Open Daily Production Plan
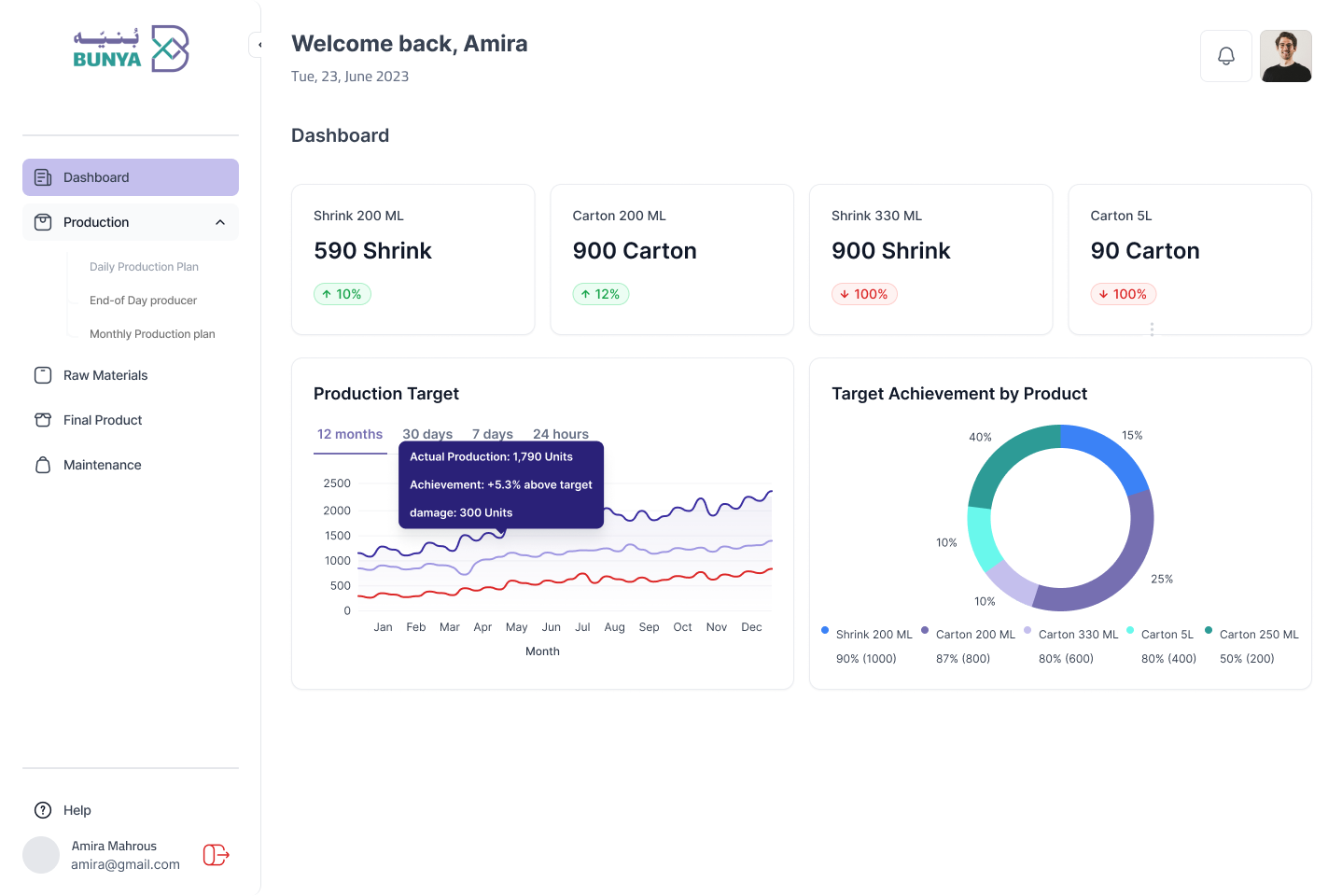 tap(144, 267)
